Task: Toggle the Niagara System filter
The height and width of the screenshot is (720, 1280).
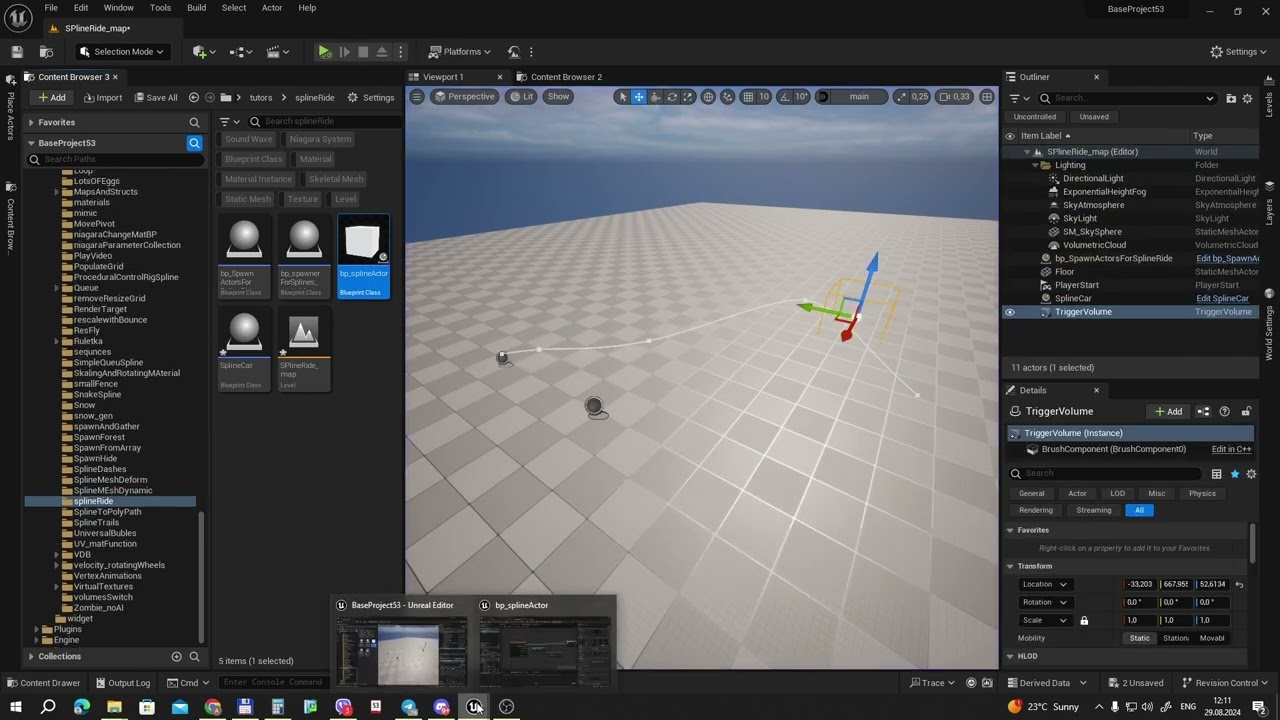Action: tap(320, 139)
